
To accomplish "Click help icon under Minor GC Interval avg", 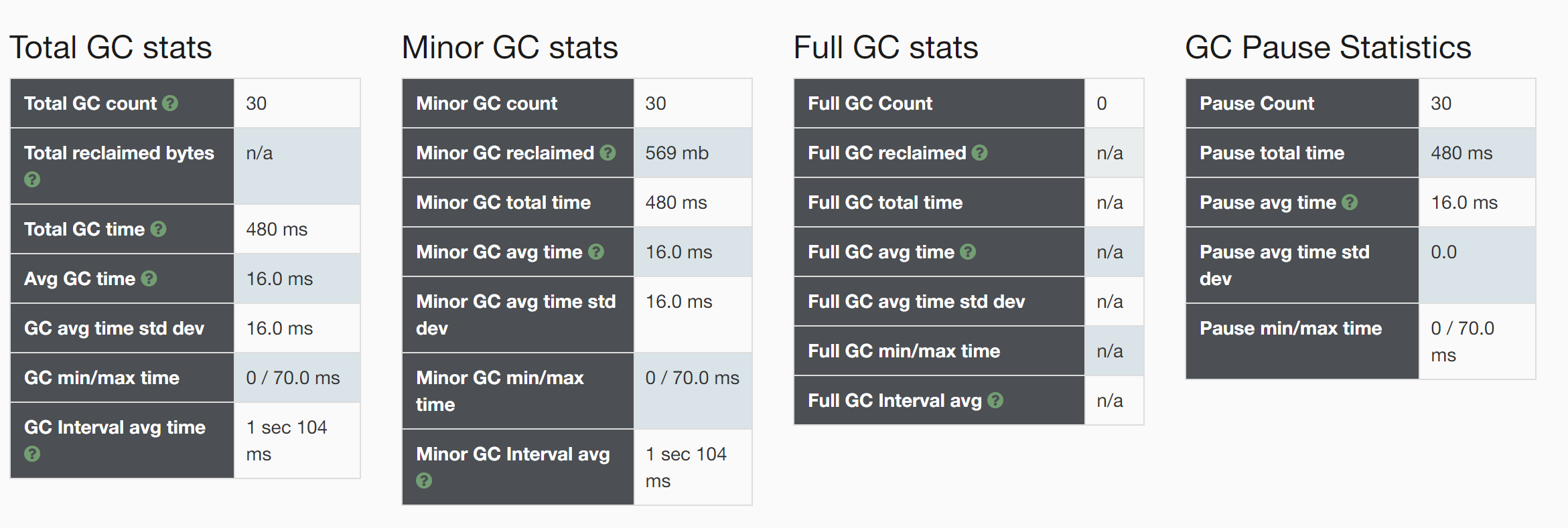I will tap(424, 480).
